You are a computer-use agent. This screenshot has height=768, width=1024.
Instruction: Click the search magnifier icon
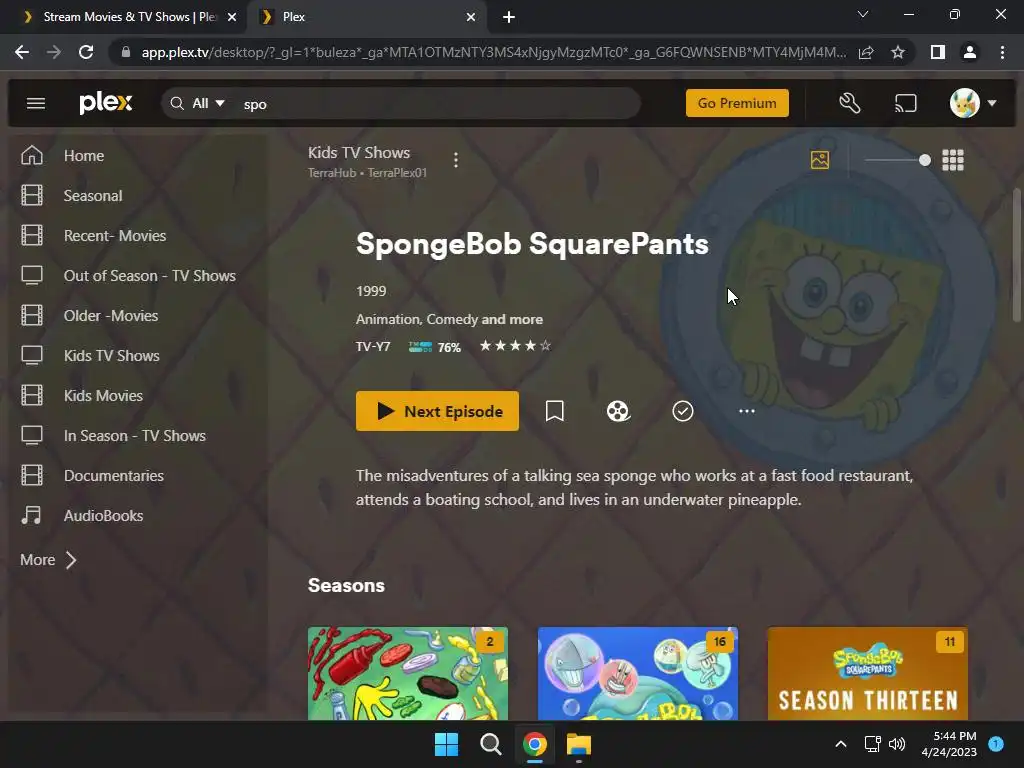tap(177, 103)
